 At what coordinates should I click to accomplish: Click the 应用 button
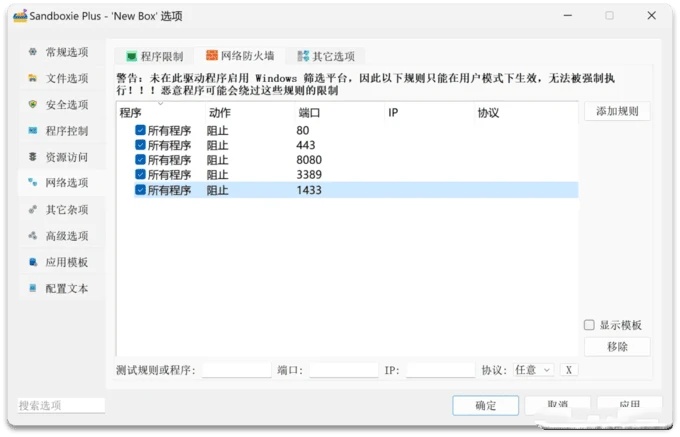coord(629,405)
